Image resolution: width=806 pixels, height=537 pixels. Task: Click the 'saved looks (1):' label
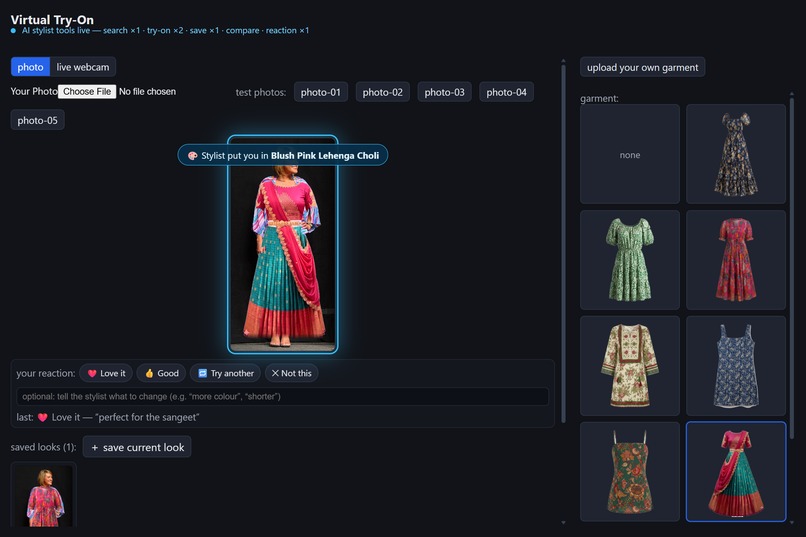tap(43, 447)
